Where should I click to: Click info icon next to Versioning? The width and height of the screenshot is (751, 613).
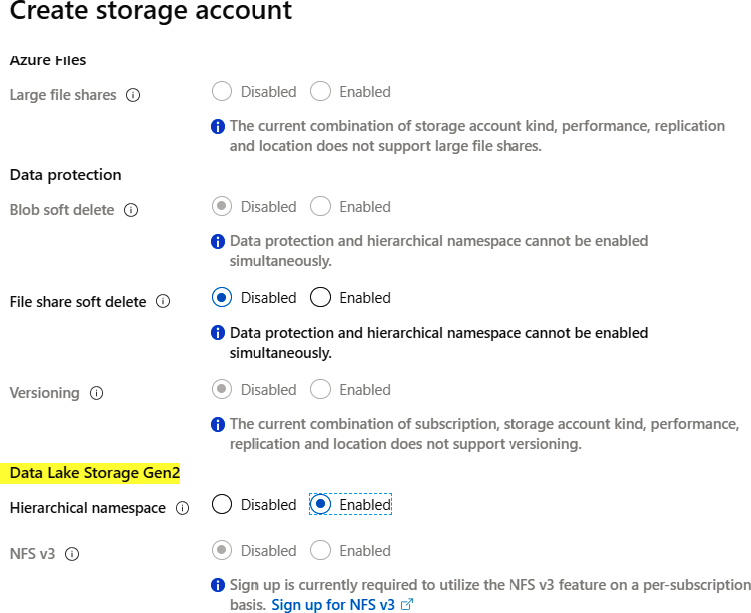[x=97, y=393]
